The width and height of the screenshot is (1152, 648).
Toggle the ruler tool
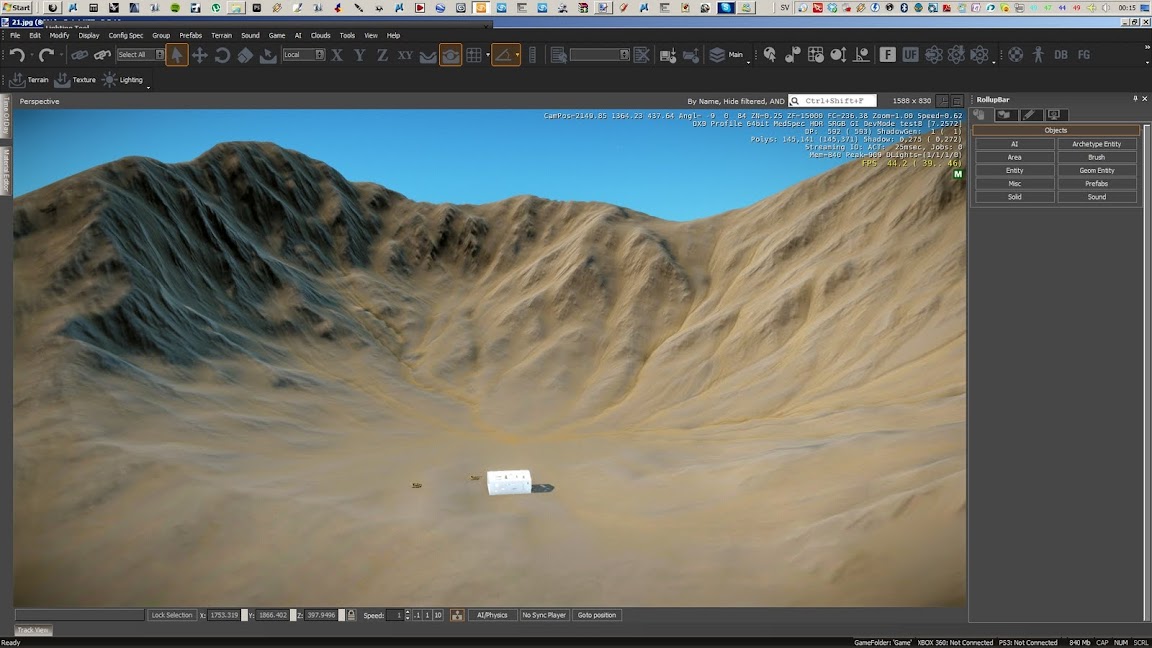(533, 55)
